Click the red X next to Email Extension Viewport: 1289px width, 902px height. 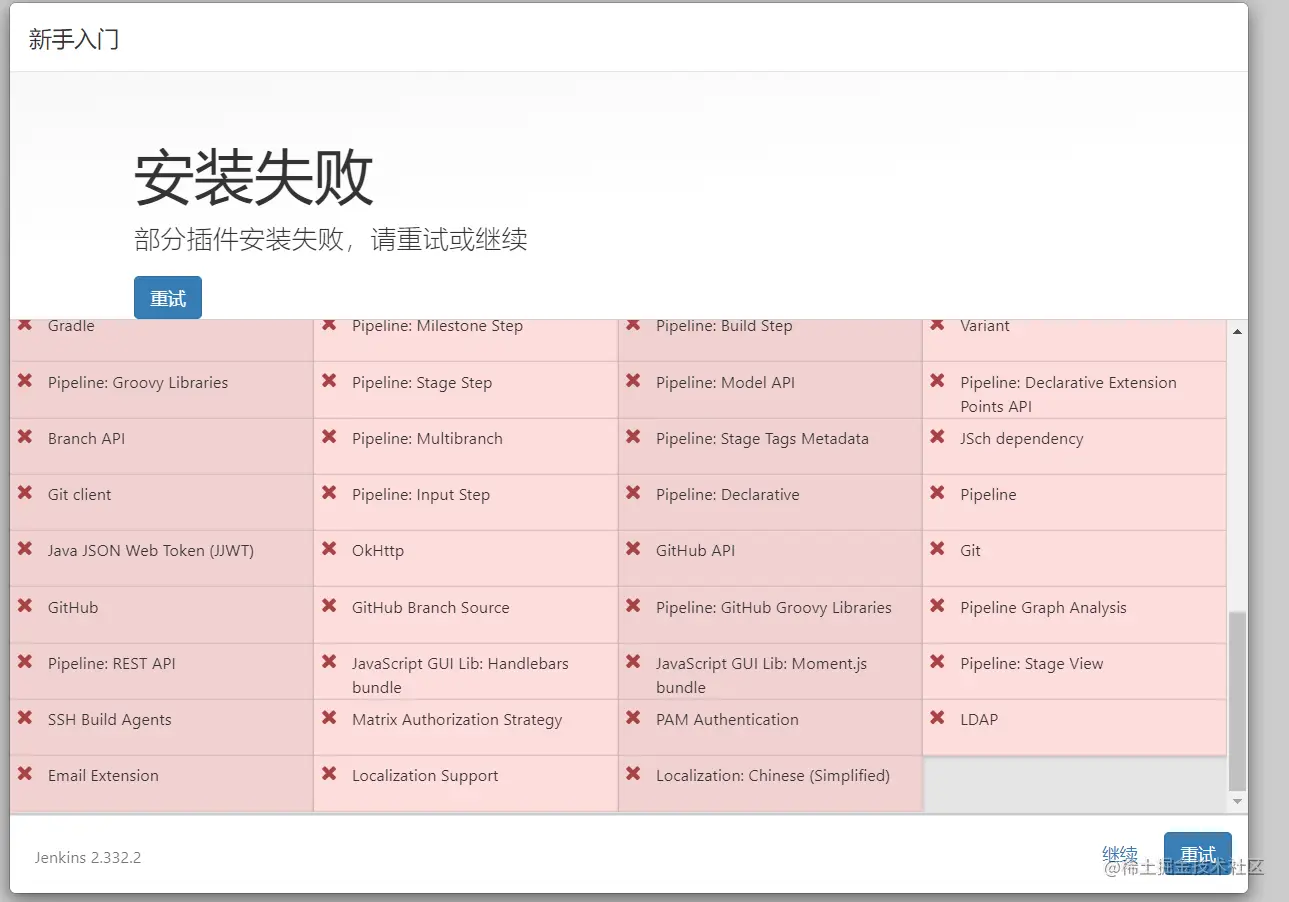(25, 774)
